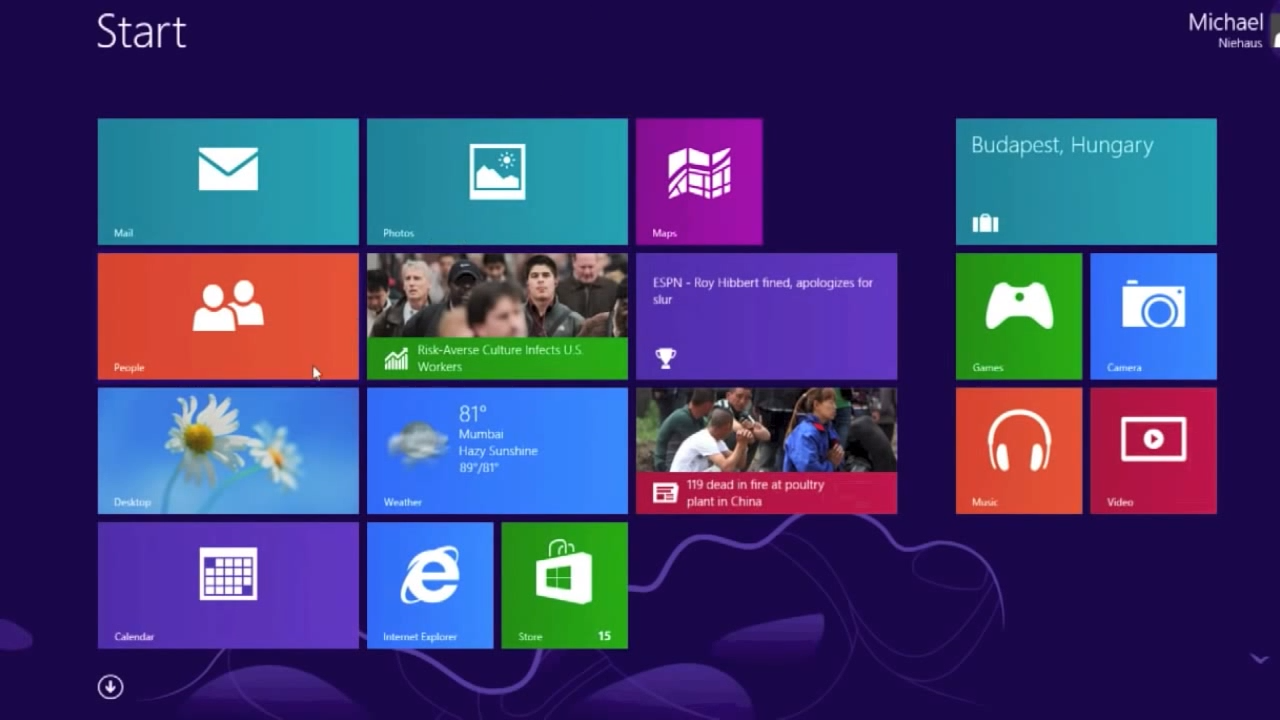1280x720 pixels.
Task: Launch the Camera tile
Action: [1154, 316]
